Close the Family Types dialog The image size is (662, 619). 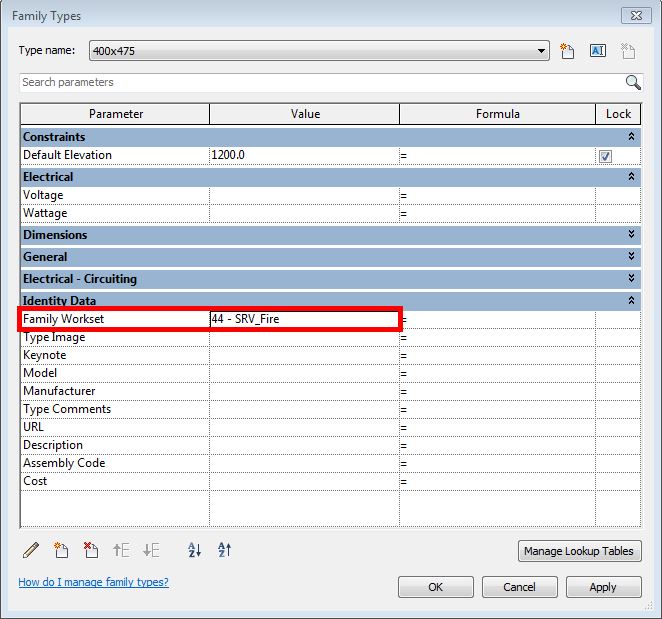(x=636, y=16)
